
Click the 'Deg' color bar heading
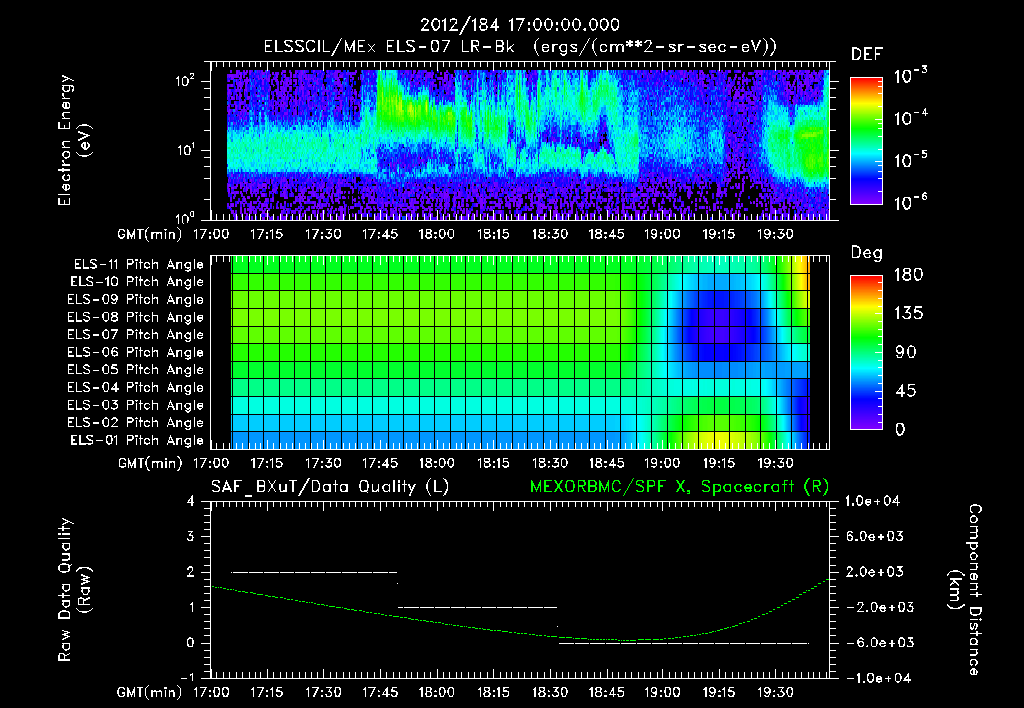867,253
